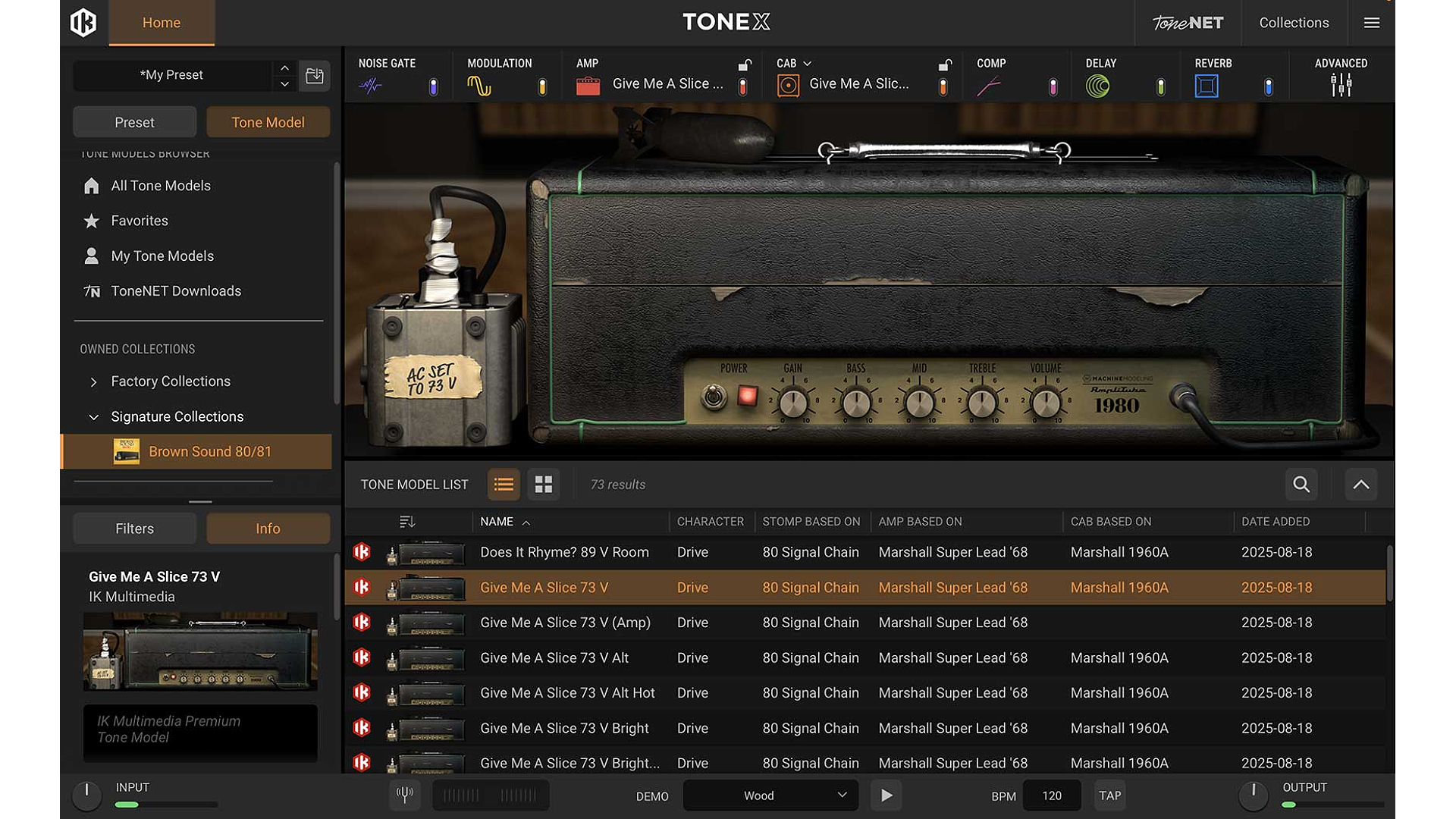Step to the previous preset with up arrow
This screenshot has height=819, width=1456.
284,67
